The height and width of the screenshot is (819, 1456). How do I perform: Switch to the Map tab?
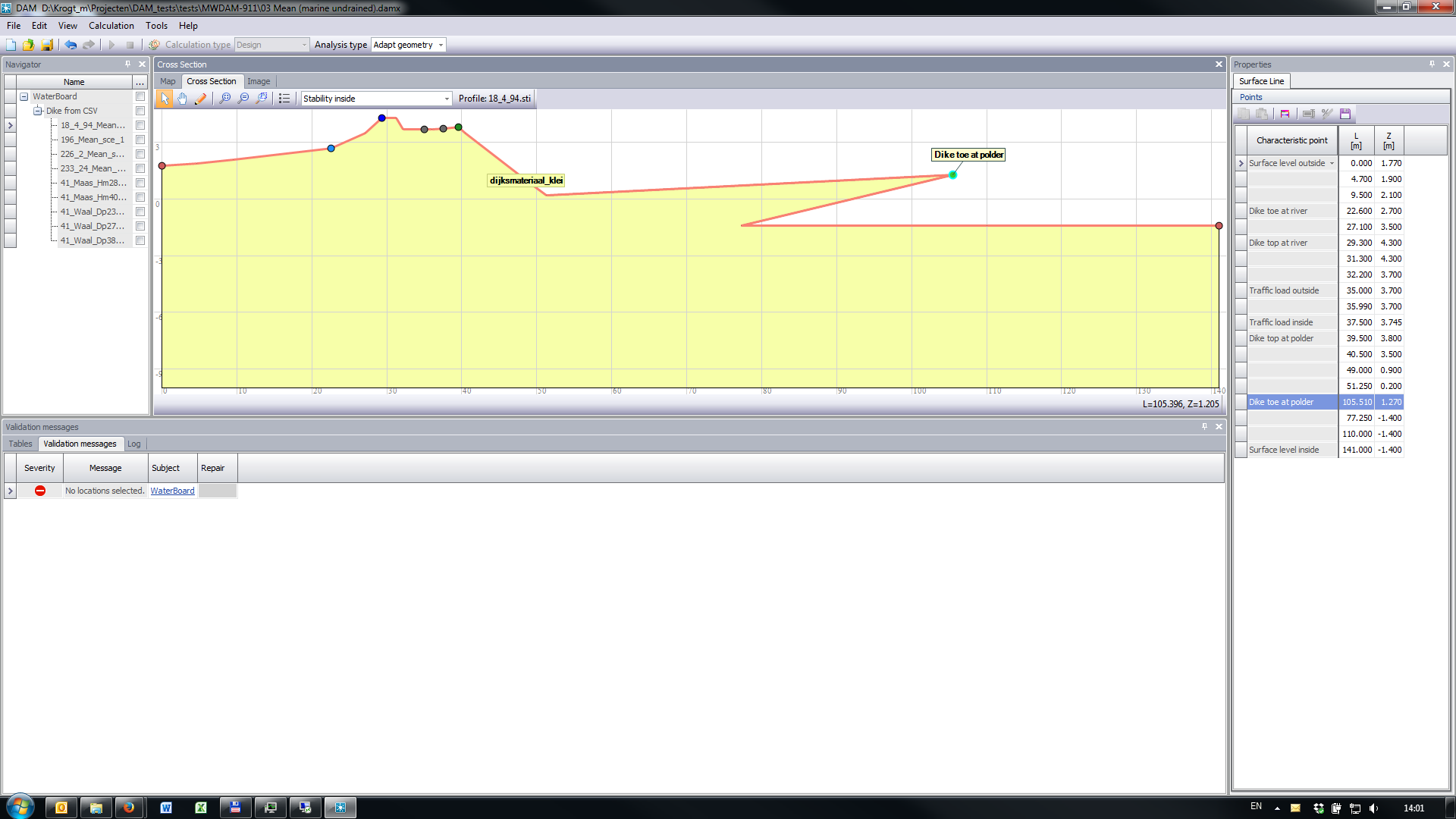pyautogui.click(x=168, y=81)
